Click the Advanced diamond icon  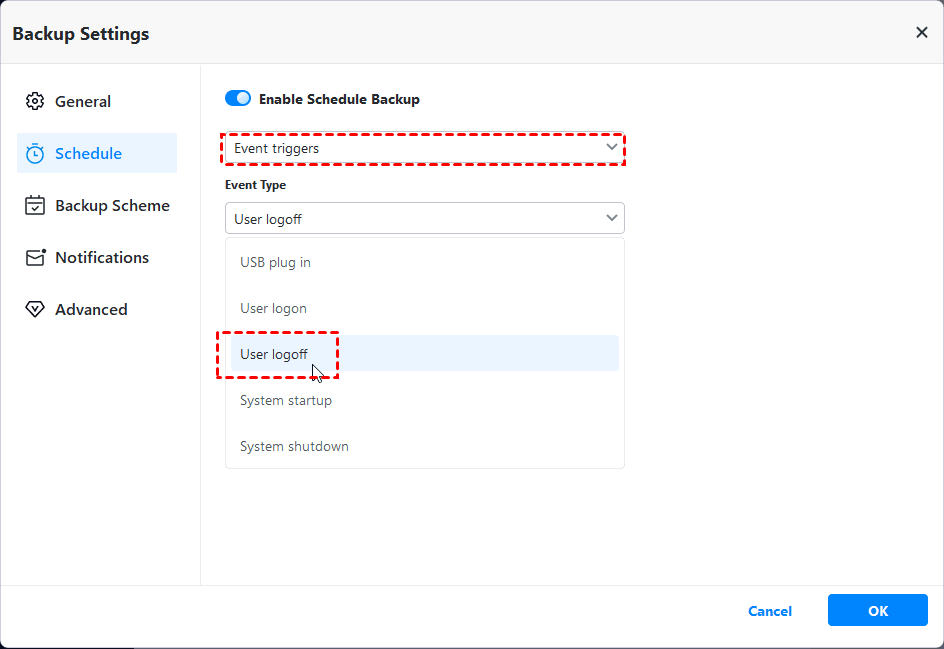point(35,310)
